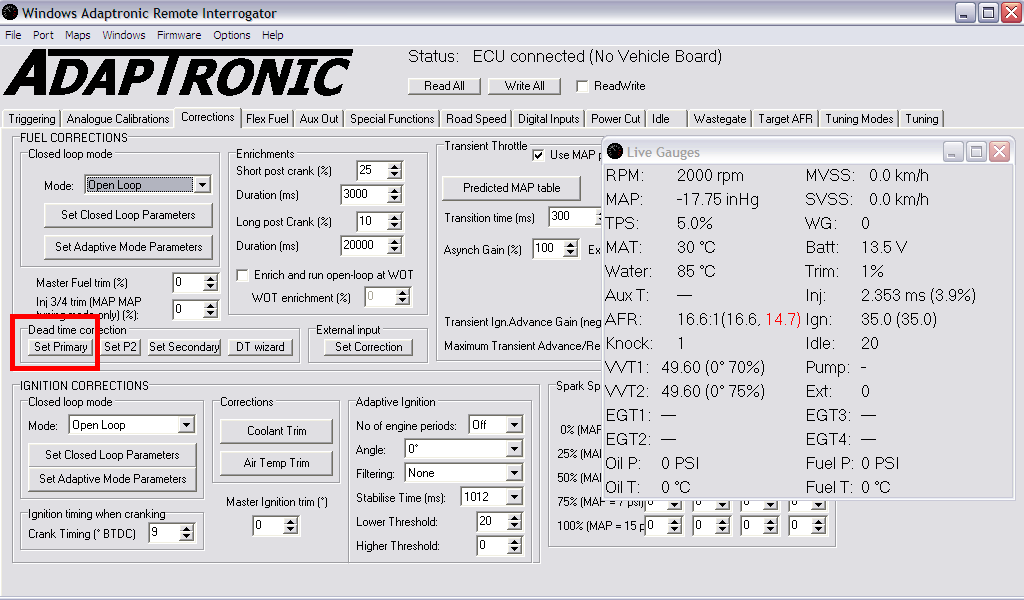The height and width of the screenshot is (600, 1024).
Task: Open the Firmware menu
Action: [179, 35]
